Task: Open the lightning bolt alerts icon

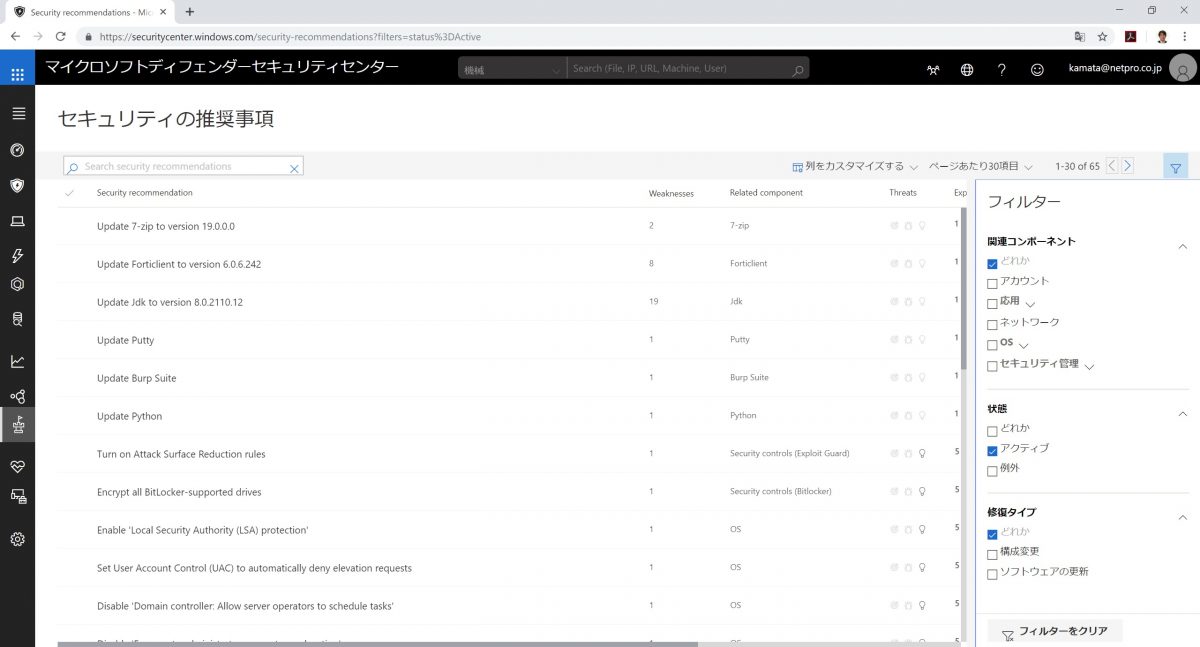Action: click(x=17, y=256)
